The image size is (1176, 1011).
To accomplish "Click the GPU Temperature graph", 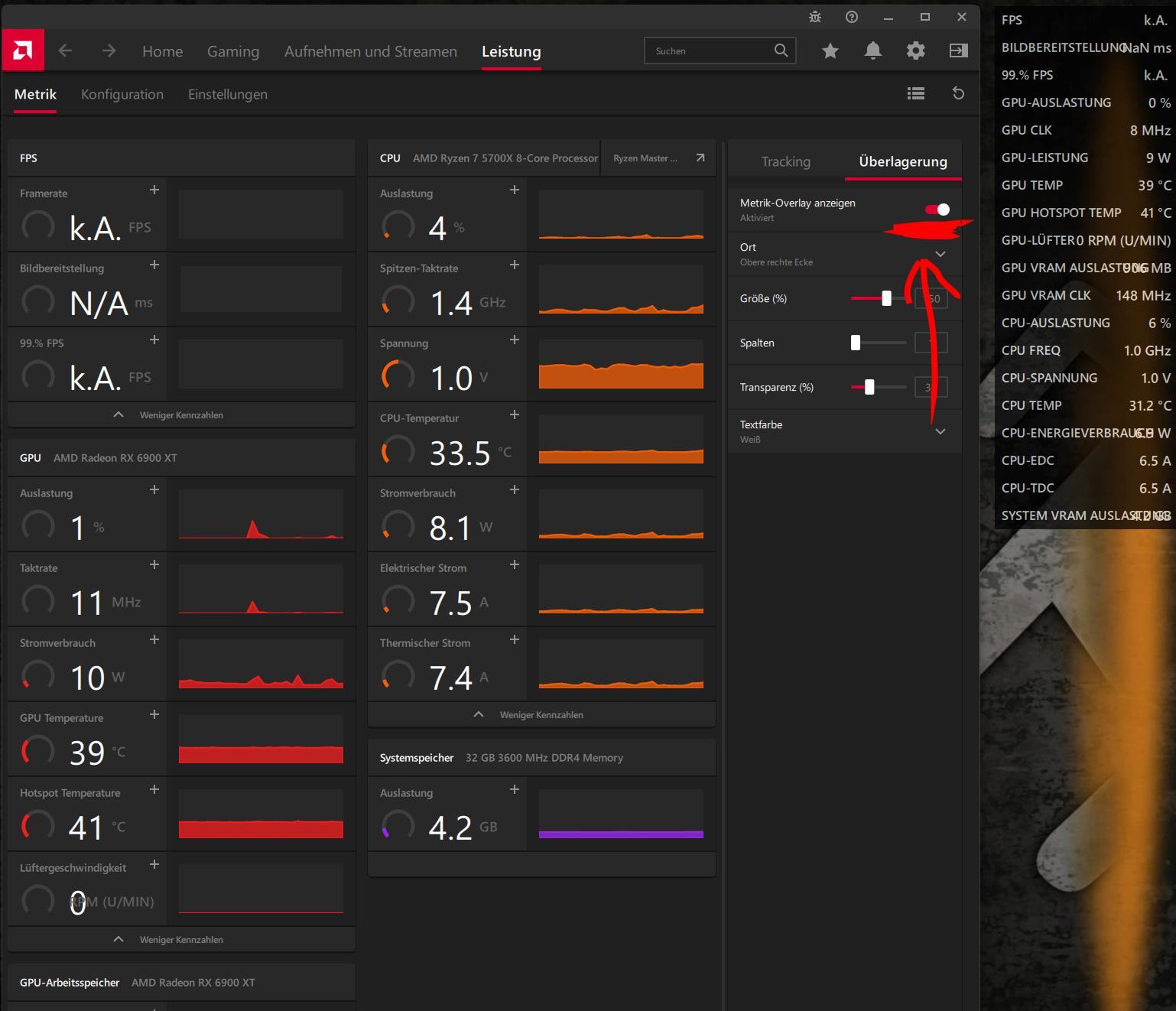I will (x=261, y=739).
